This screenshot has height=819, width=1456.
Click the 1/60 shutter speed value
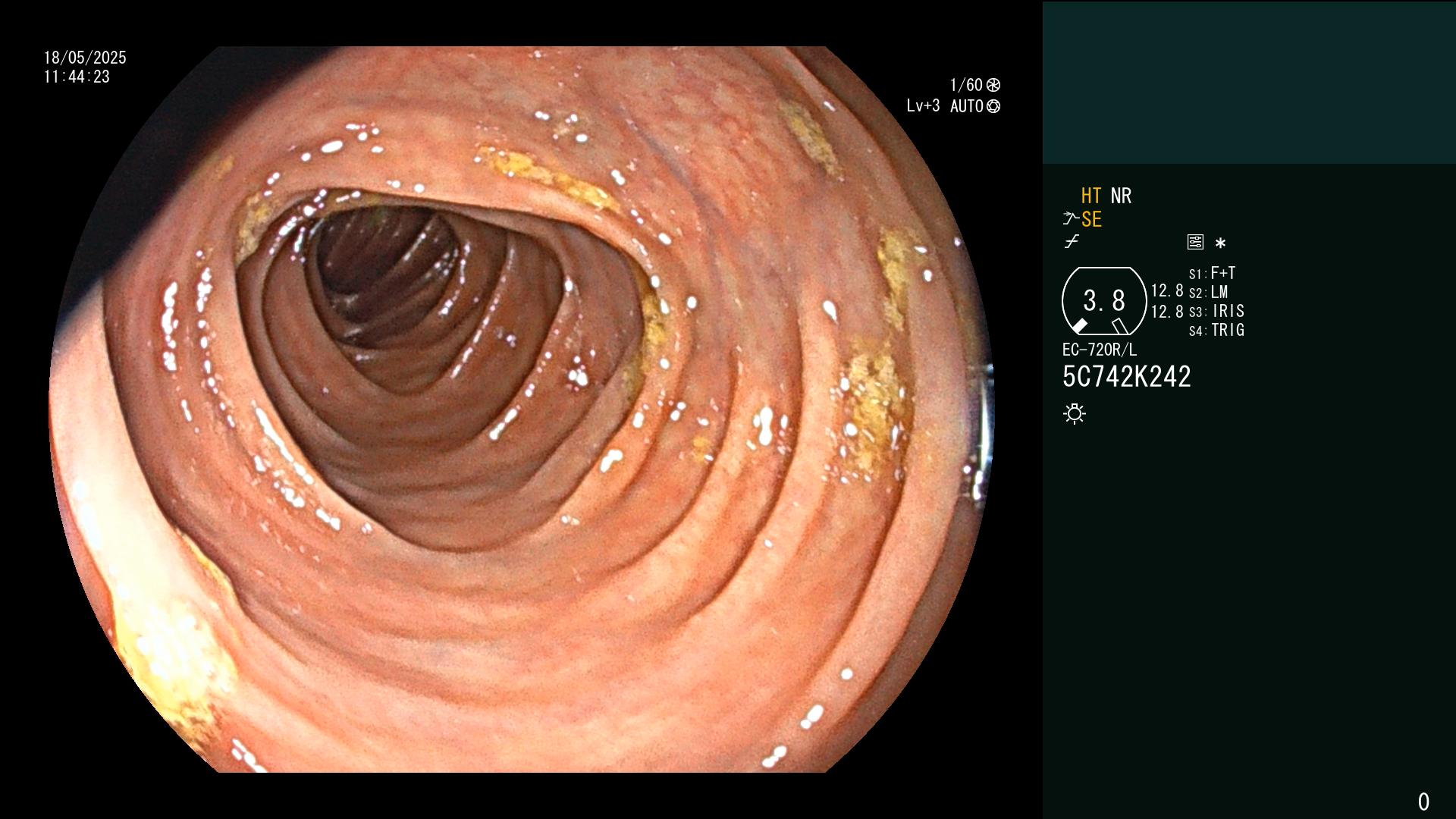coord(966,85)
